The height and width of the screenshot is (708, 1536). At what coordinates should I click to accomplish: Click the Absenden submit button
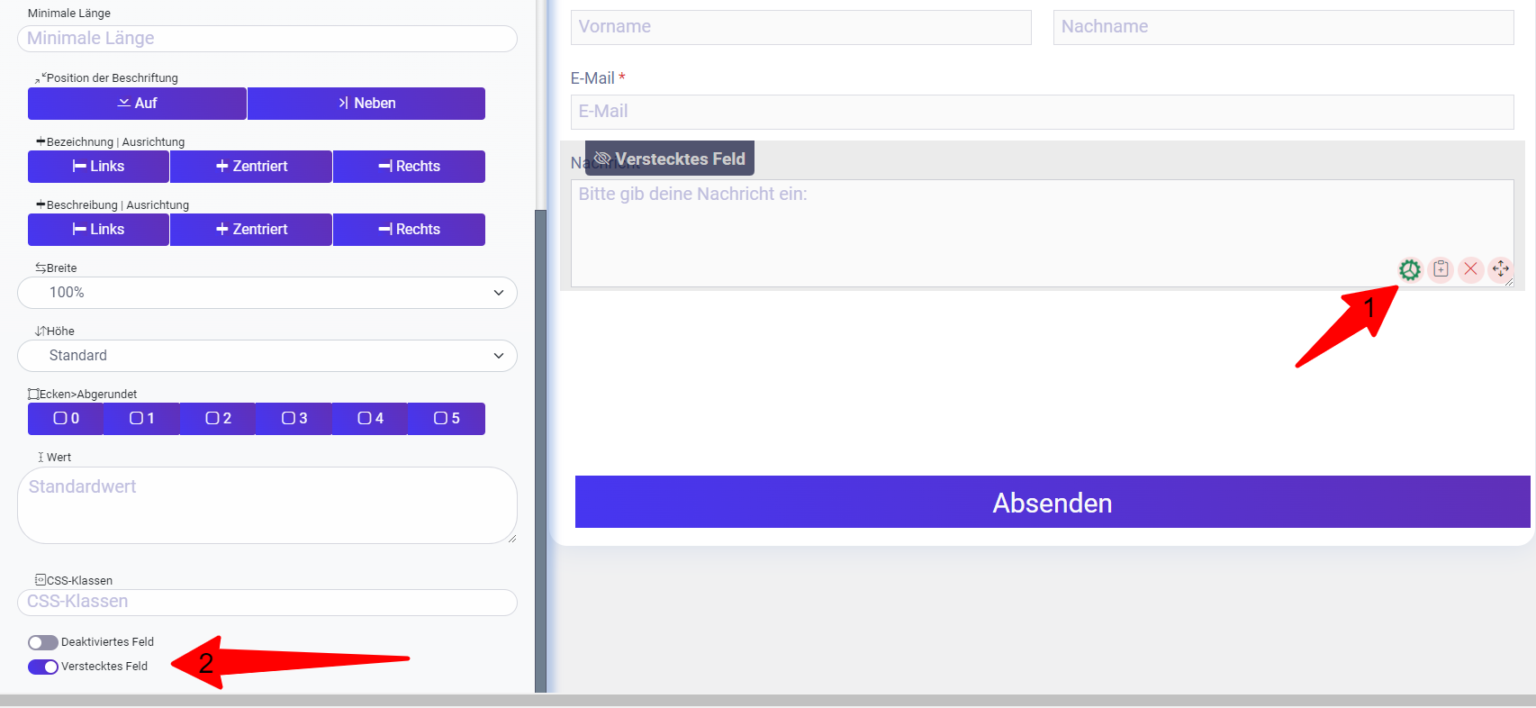tap(1052, 503)
